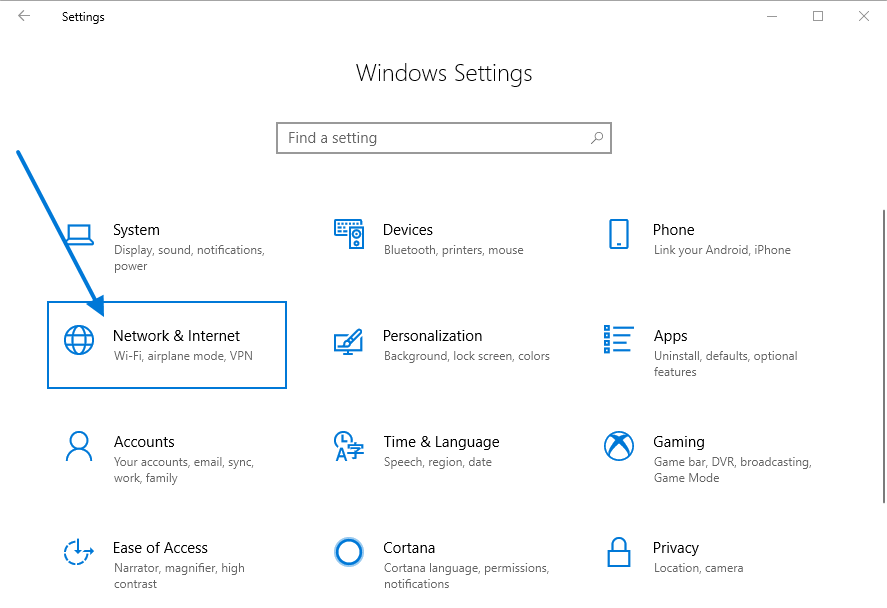This screenshot has height=608, width=887.
Task: Click the Settings window title text
Action: (83, 17)
